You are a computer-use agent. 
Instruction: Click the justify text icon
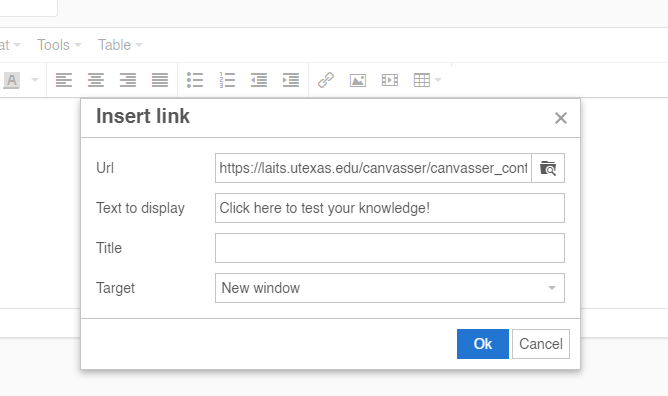coord(160,80)
